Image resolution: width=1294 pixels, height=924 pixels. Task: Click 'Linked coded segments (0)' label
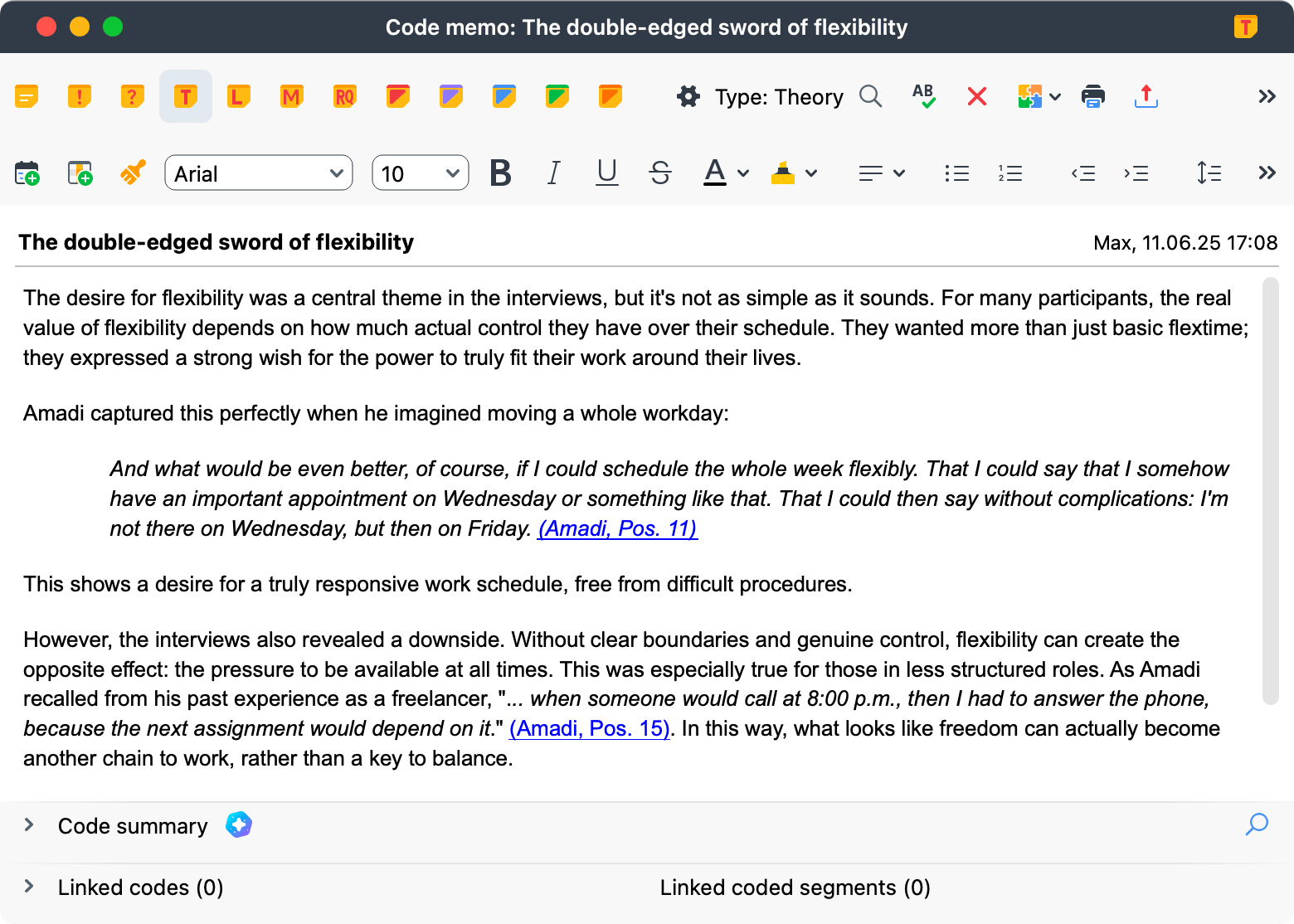coord(795,888)
